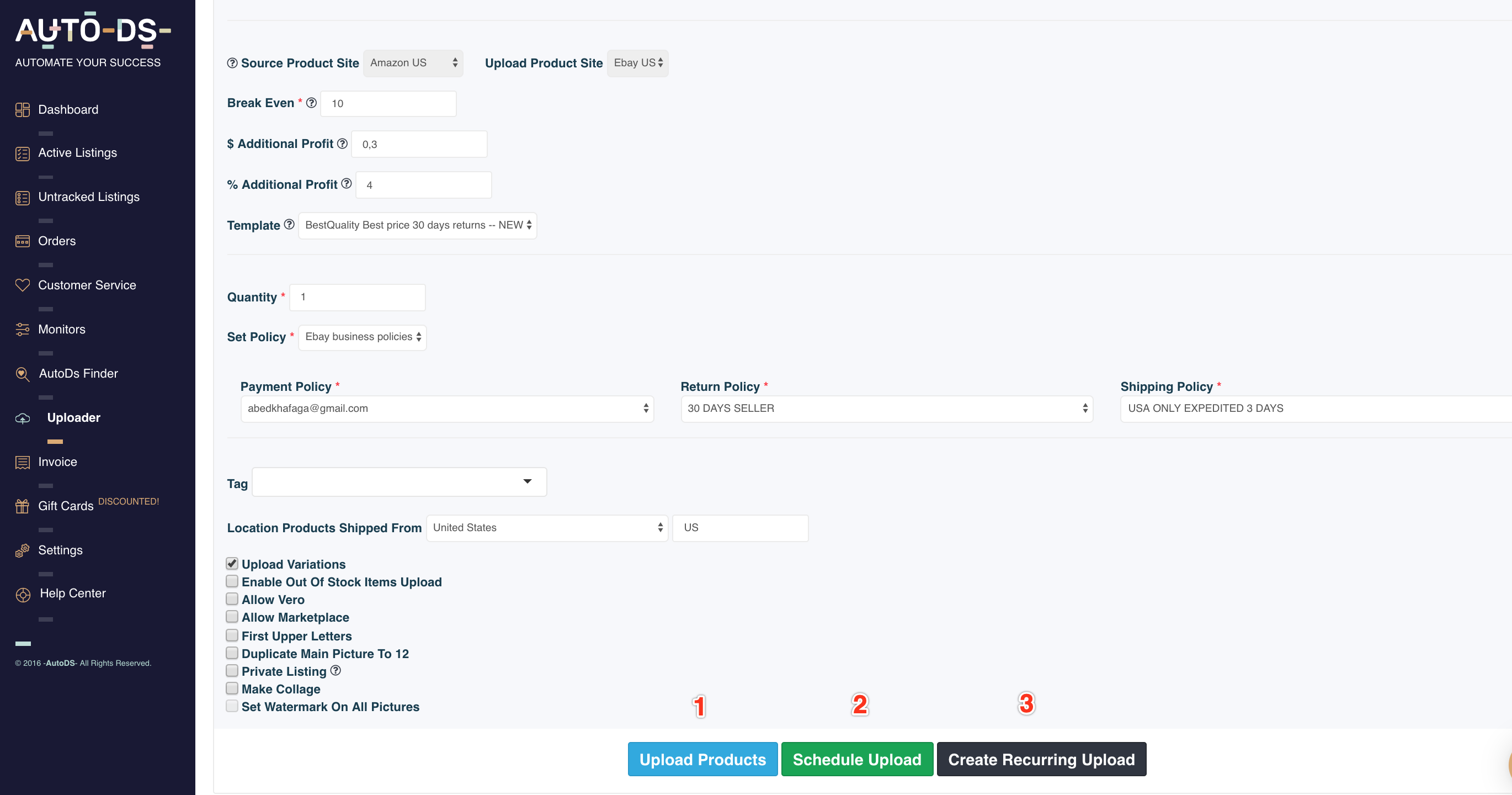Click the Monitors sliders icon

click(x=22, y=330)
